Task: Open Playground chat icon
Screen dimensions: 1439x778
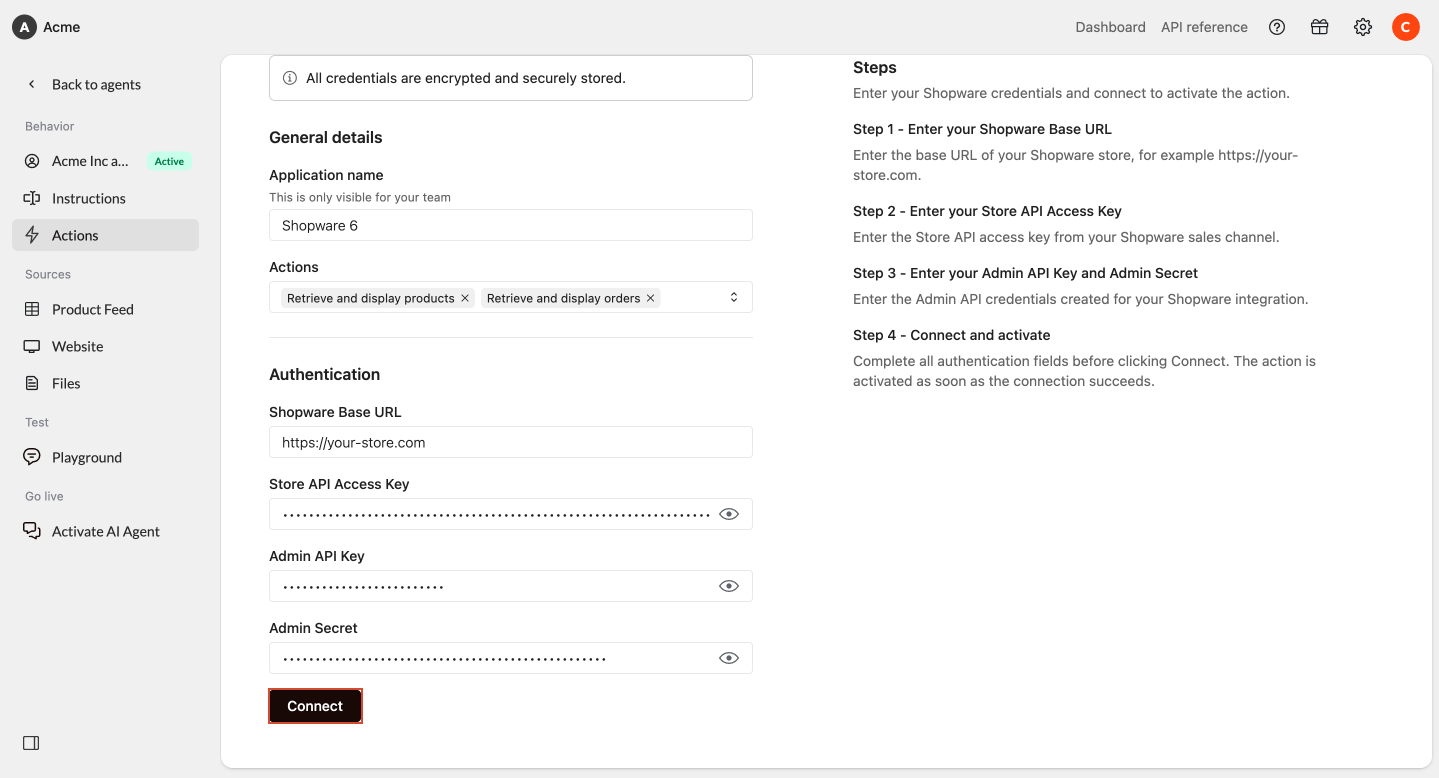Action: (x=32, y=457)
